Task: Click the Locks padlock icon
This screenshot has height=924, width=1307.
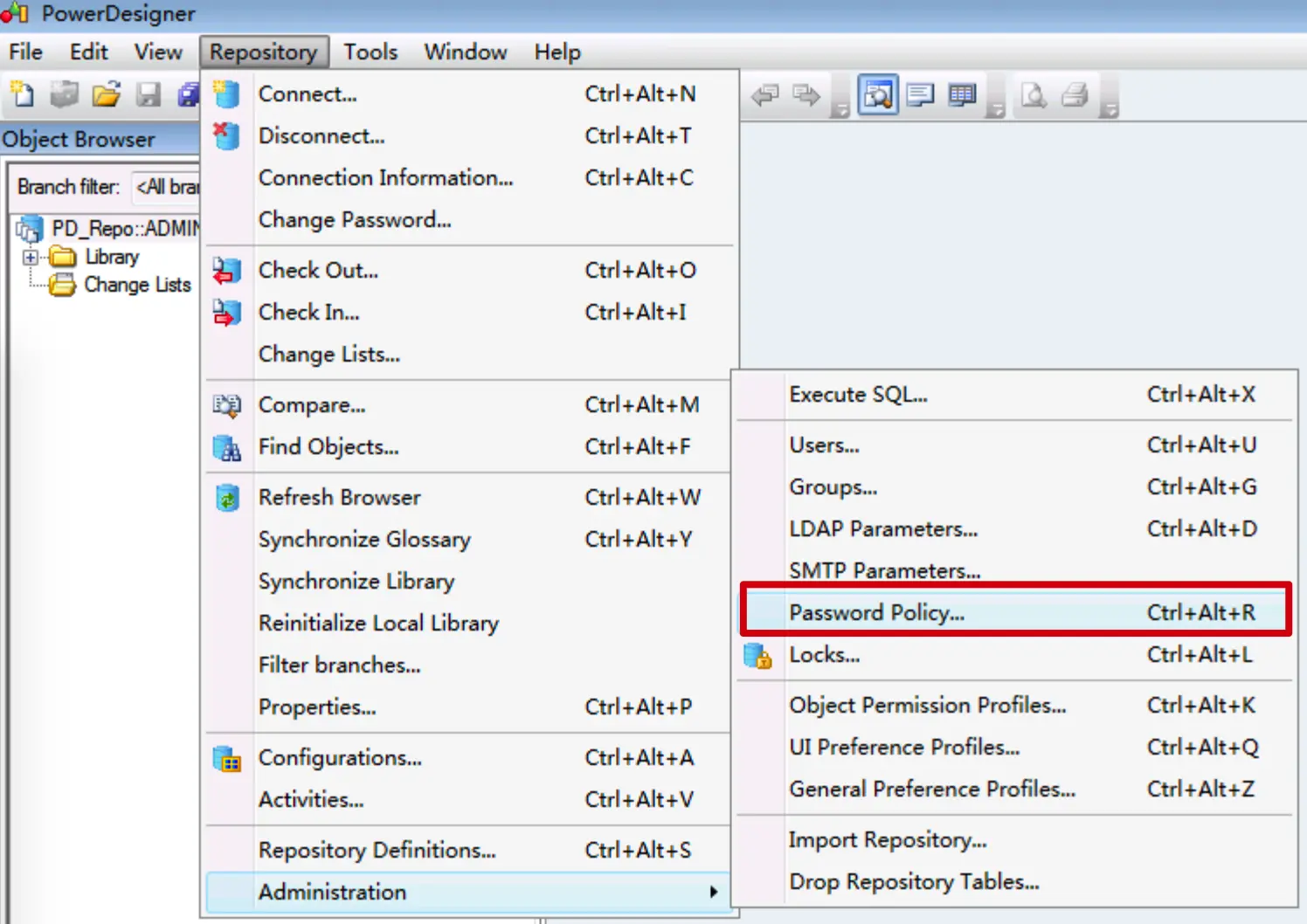Action: pos(757,655)
